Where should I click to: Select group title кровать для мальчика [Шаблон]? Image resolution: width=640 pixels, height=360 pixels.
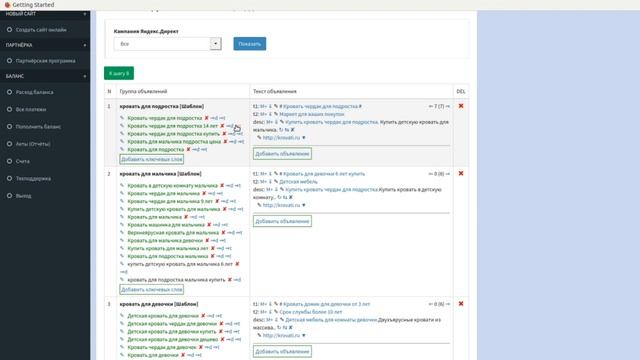coord(160,173)
